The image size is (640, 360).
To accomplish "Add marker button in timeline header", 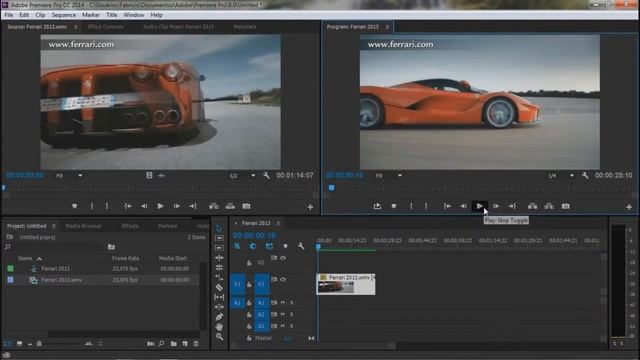I will point(285,246).
